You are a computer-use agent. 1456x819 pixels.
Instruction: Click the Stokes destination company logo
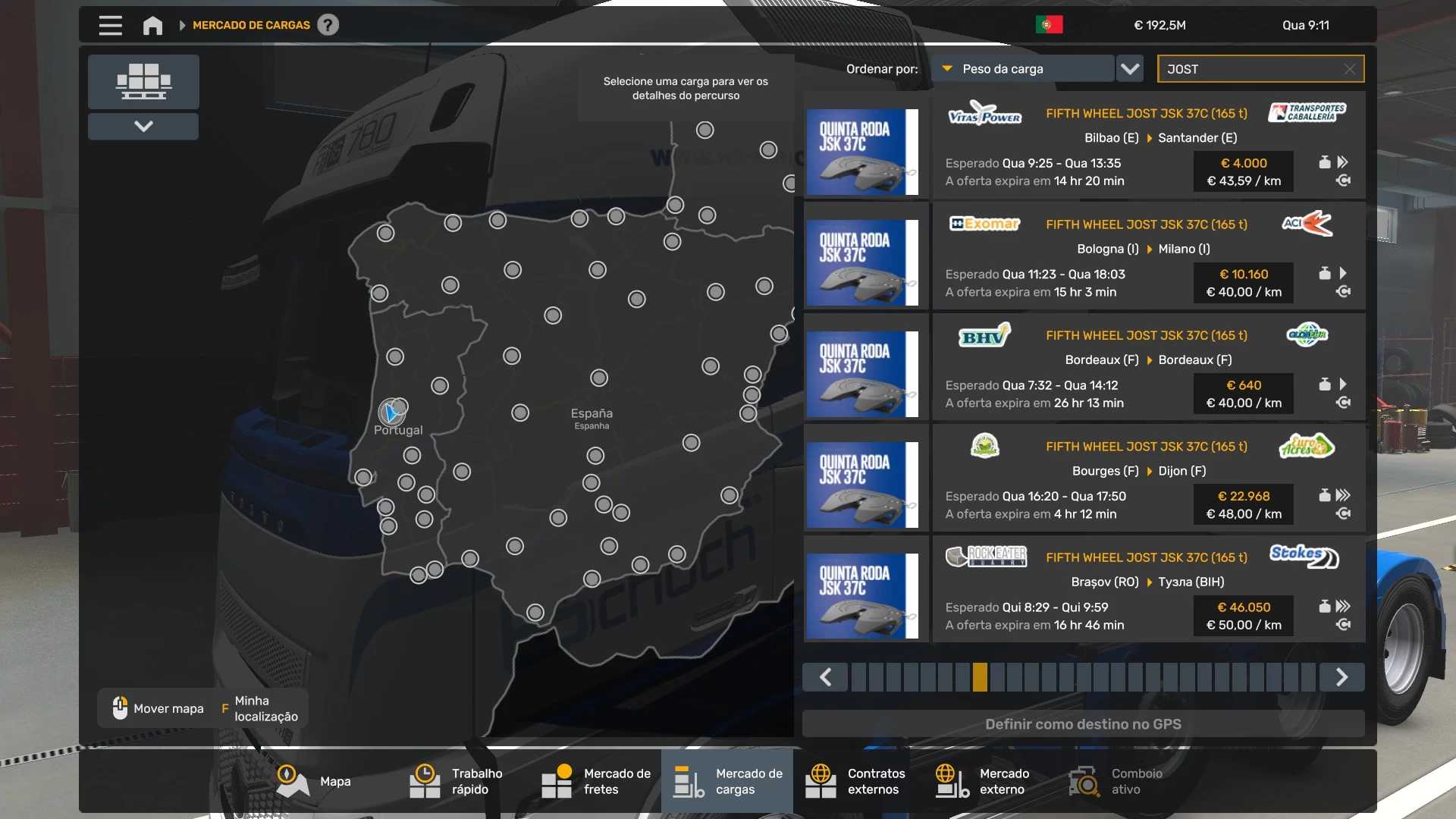[1304, 556]
